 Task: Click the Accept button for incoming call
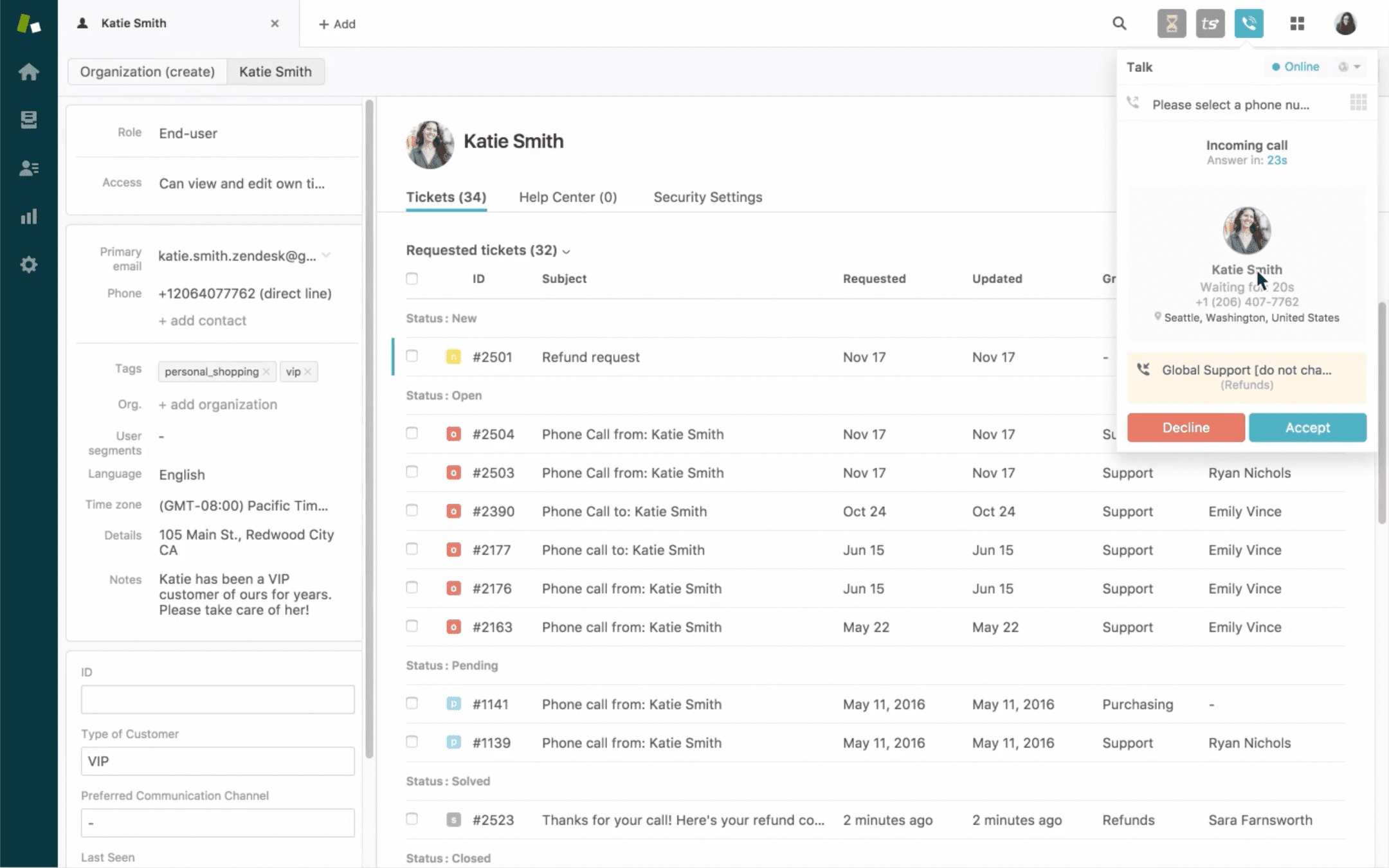pos(1308,427)
